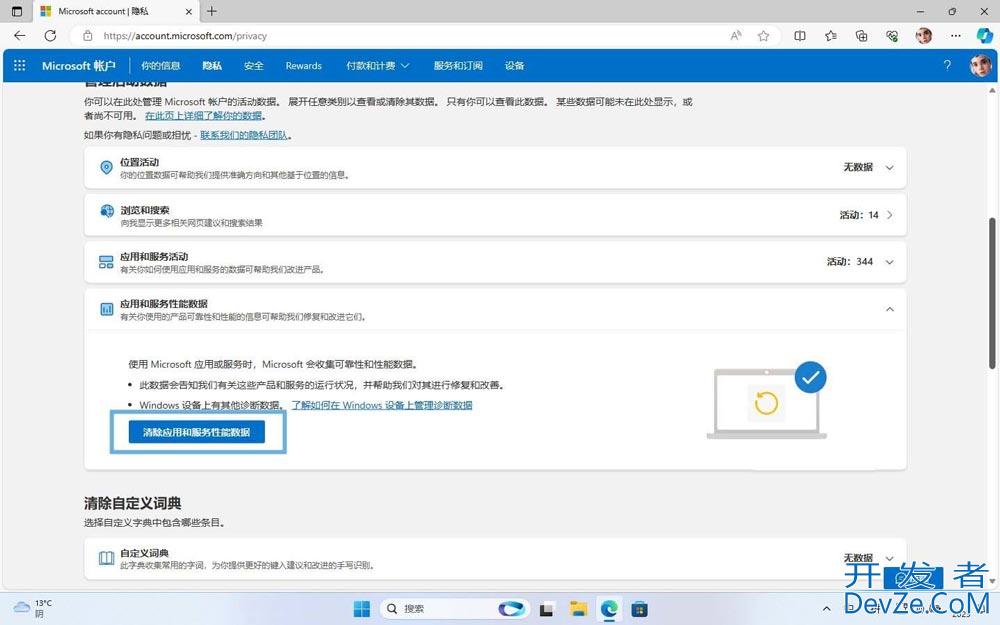
Task: Toggle Read aloud icon in address bar
Action: (736, 36)
